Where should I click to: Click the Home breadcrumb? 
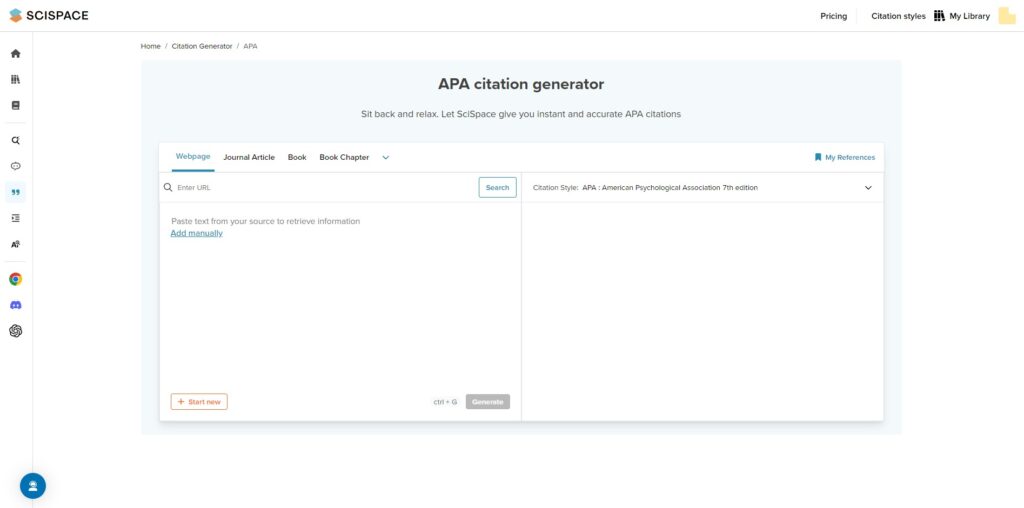150,46
